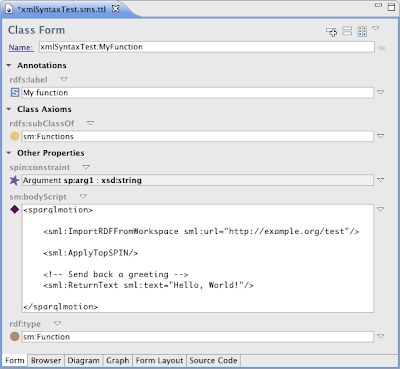Click the sml:ImportRDFFromWorkspace line in the script
Screen dimensions: 400x369
[x=201, y=231]
